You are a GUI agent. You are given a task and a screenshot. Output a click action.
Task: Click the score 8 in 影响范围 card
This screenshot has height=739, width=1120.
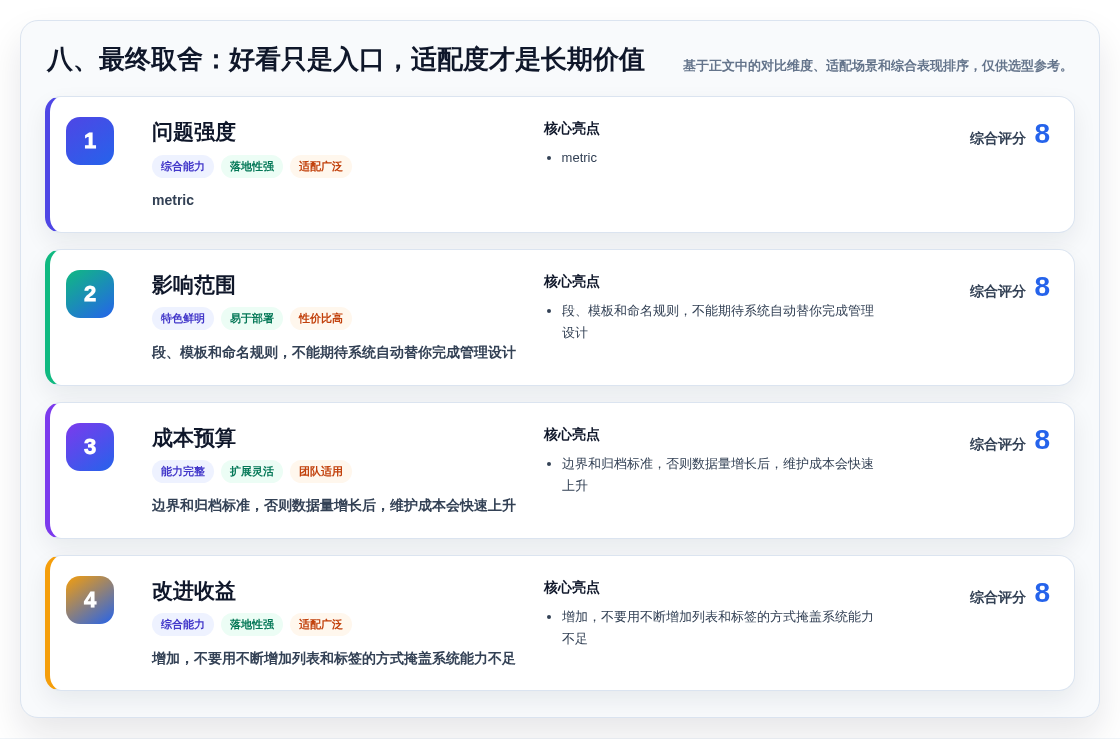[1042, 287]
